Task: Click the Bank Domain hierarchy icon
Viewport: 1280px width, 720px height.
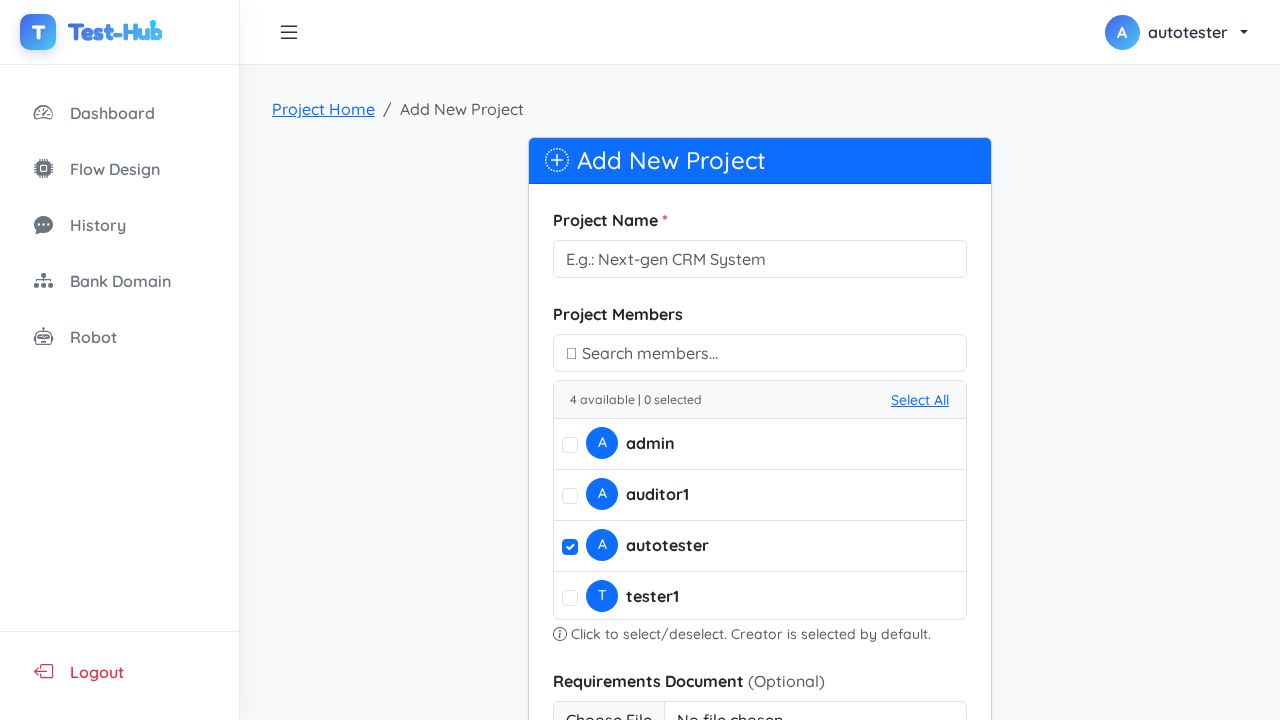Action: point(43,281)
